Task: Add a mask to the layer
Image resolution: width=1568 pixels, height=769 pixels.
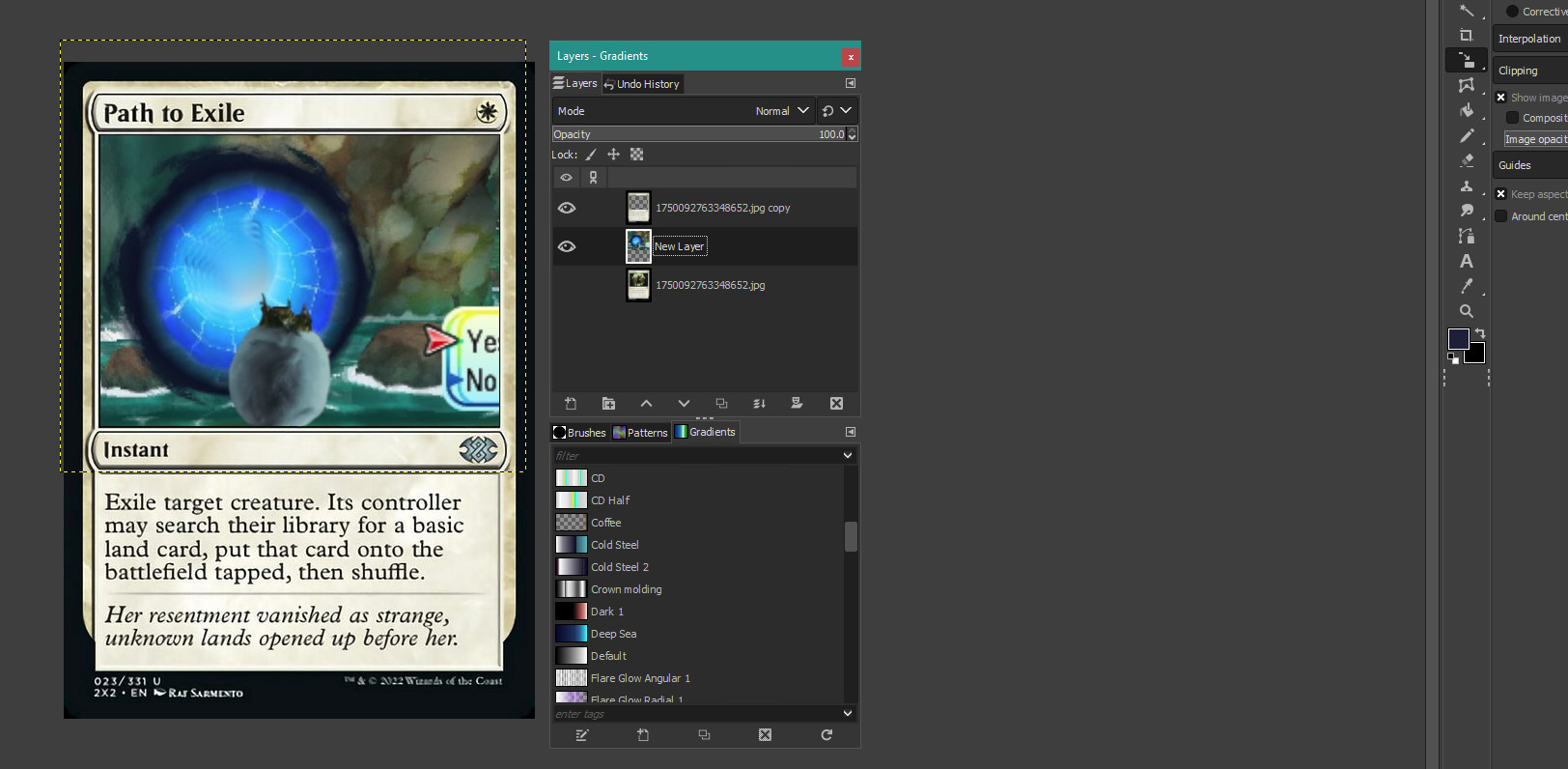Action: point(797,404)
